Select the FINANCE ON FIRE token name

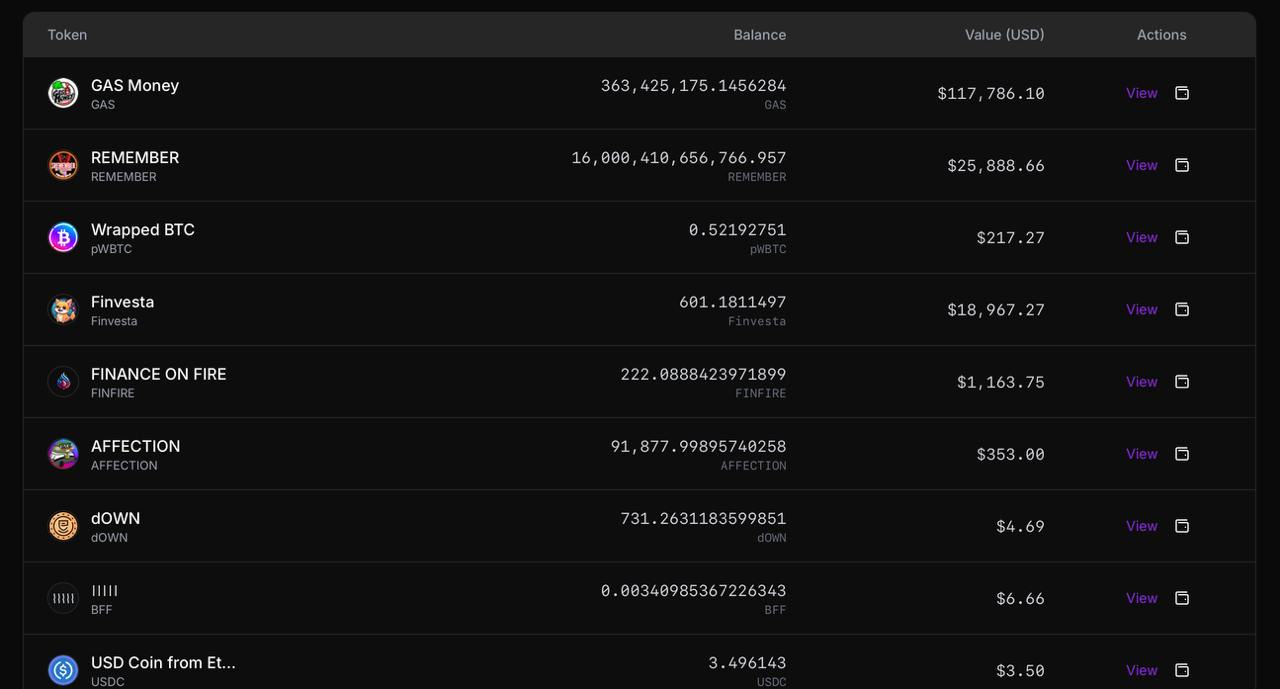point(159,374)
